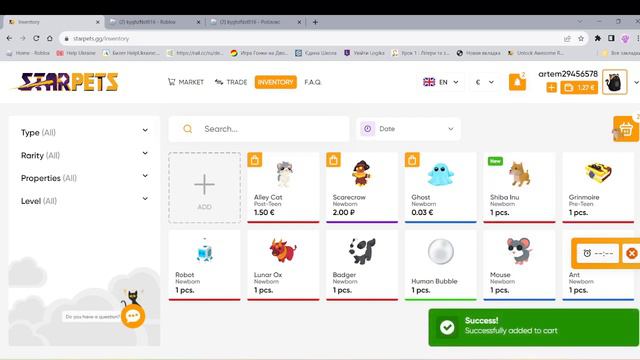Click the Do you have a question bubble
This screenshot has height=360, width=640.
point(93,317)
